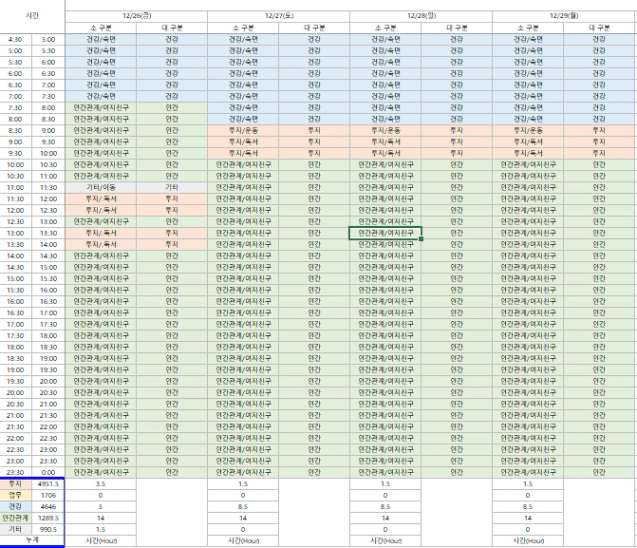
Task: Click 대 구분 header under 12/29(월)
Action: [599, 27]
